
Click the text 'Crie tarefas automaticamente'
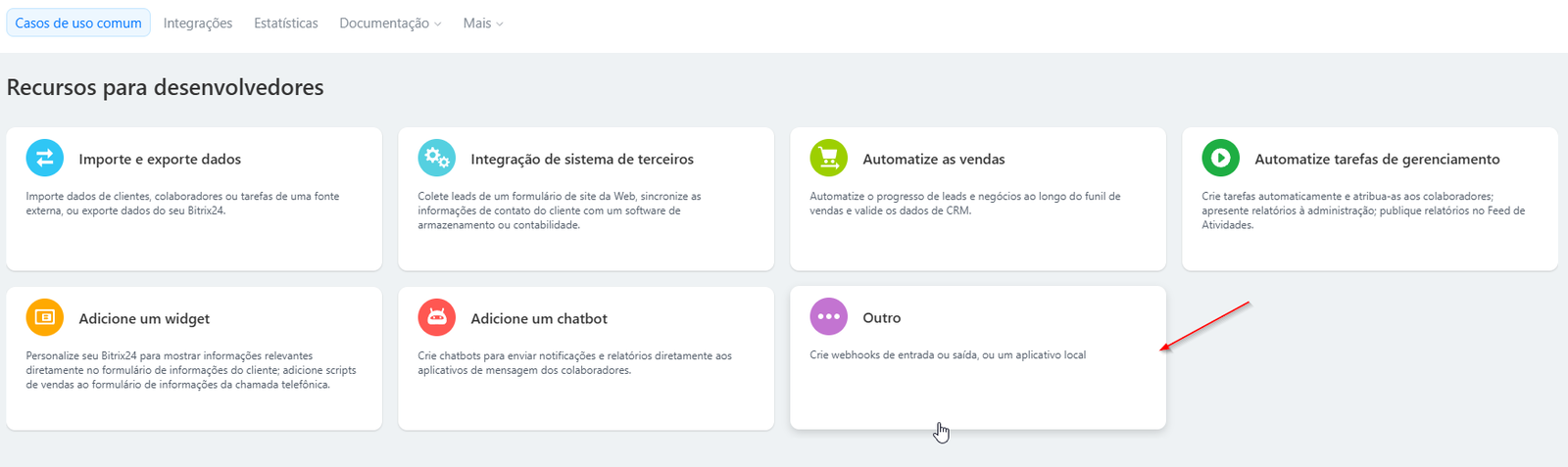click(x=1363, y=210)
